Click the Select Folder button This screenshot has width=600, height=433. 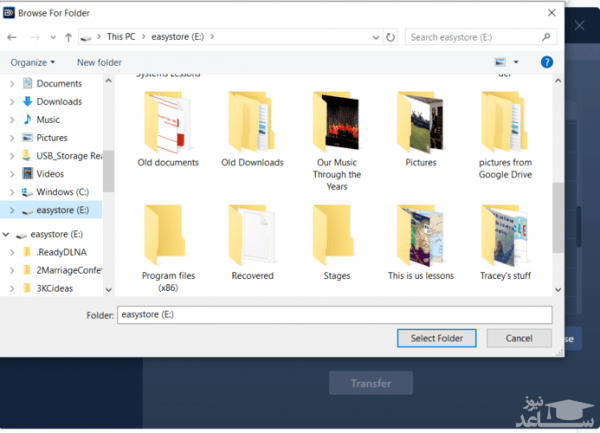(x=437, y=338)
